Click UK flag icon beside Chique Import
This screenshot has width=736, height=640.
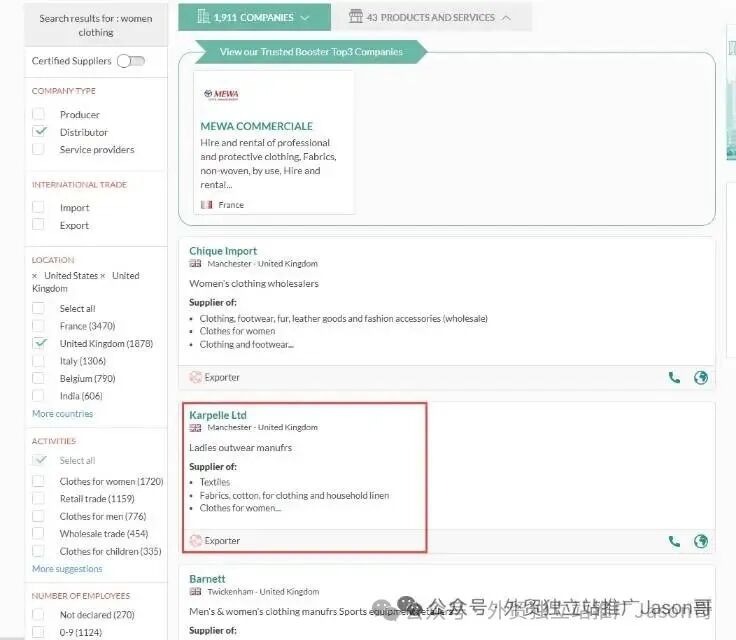pos(195,263)
